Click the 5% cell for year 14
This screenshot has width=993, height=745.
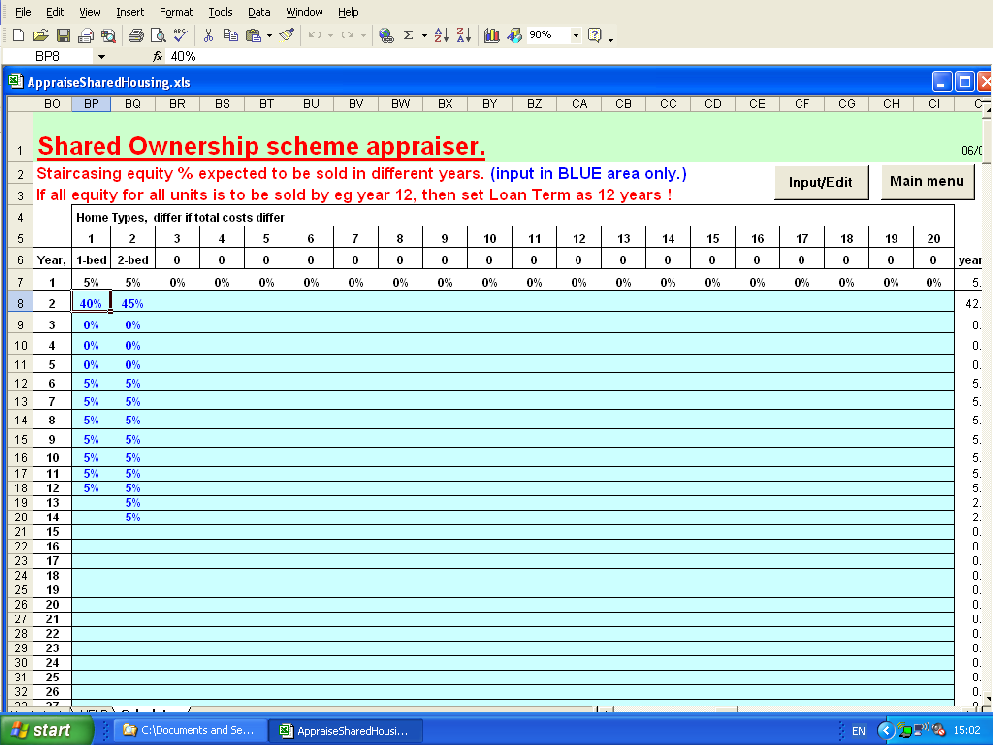(x=132, y=518)
